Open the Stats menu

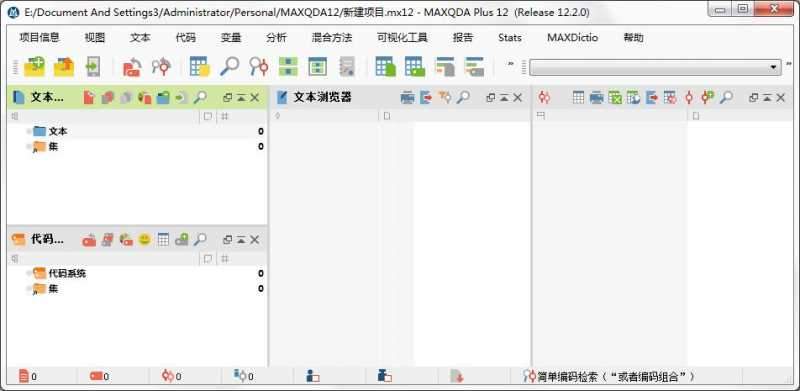(x=510, y=37)
